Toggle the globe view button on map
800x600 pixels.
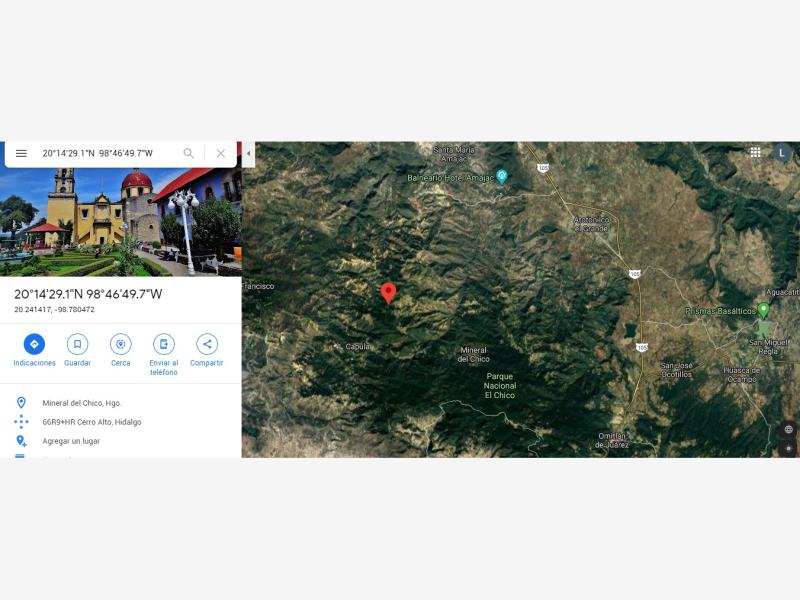pos(788,429)
